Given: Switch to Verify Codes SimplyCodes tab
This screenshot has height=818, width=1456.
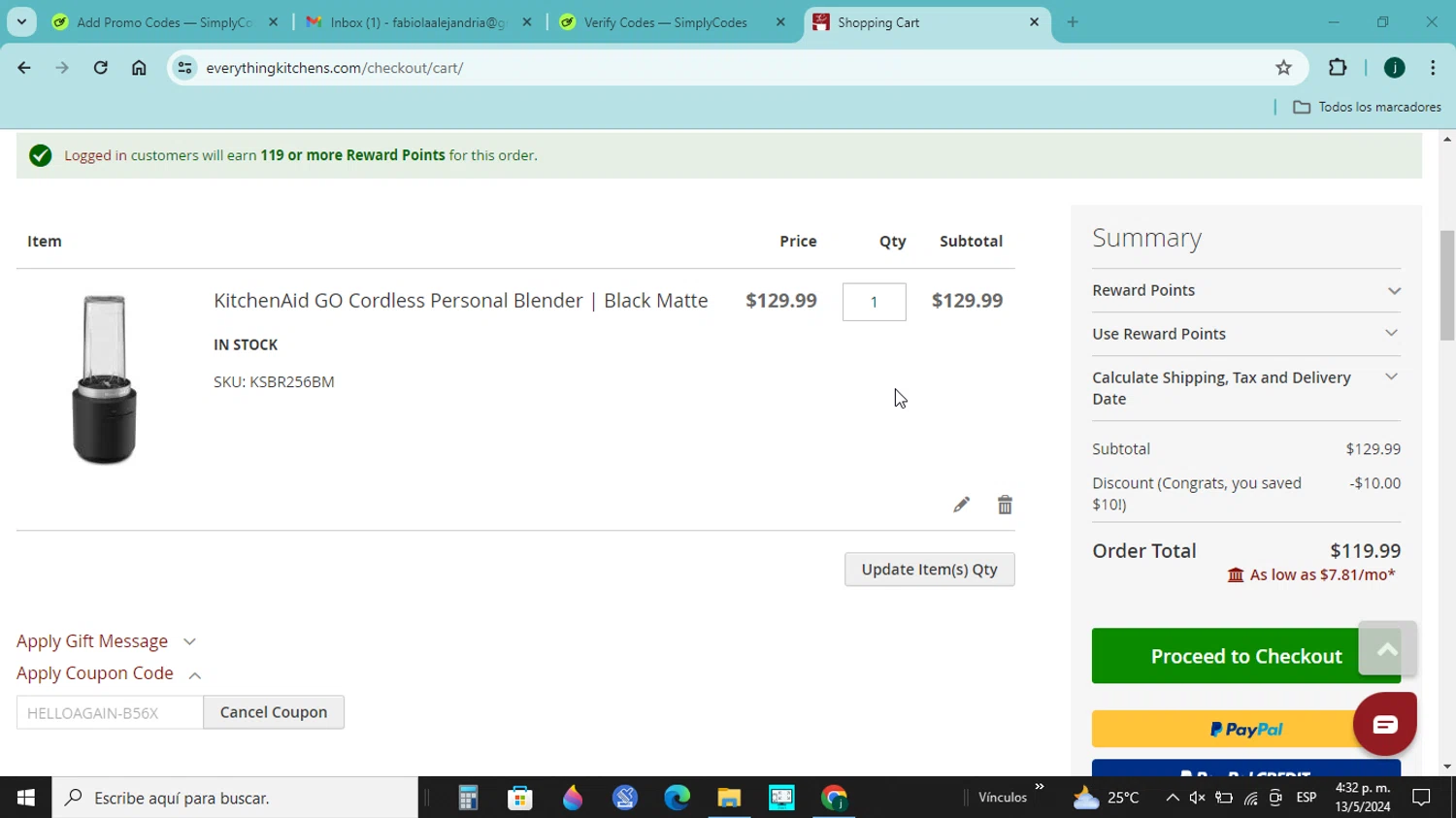Looking at the screenshot, I should (x=673, y=22).
